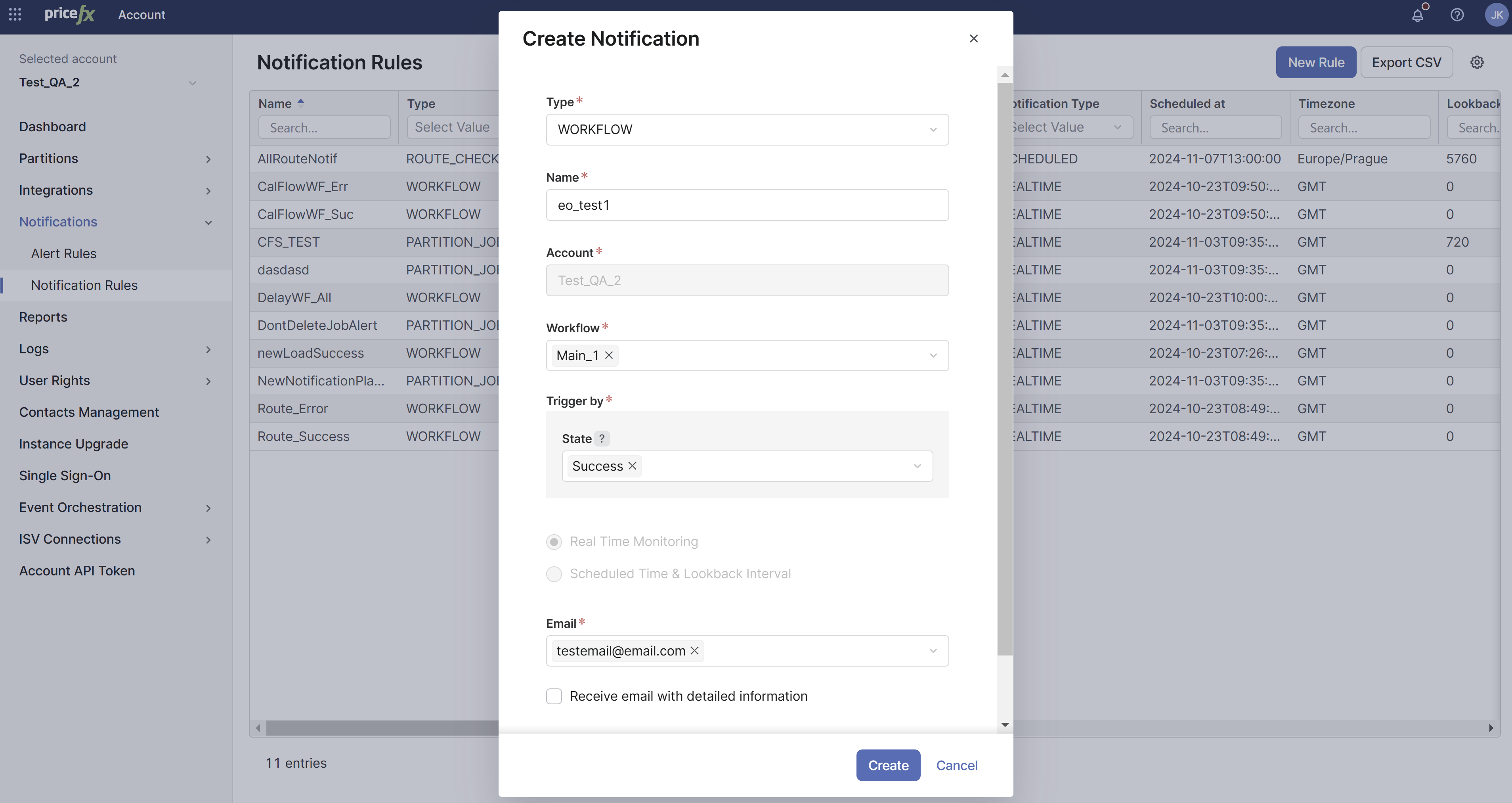1512x803 pixels.
Task: Remove the Main_1 workflow tag
Action: point(609,355)
